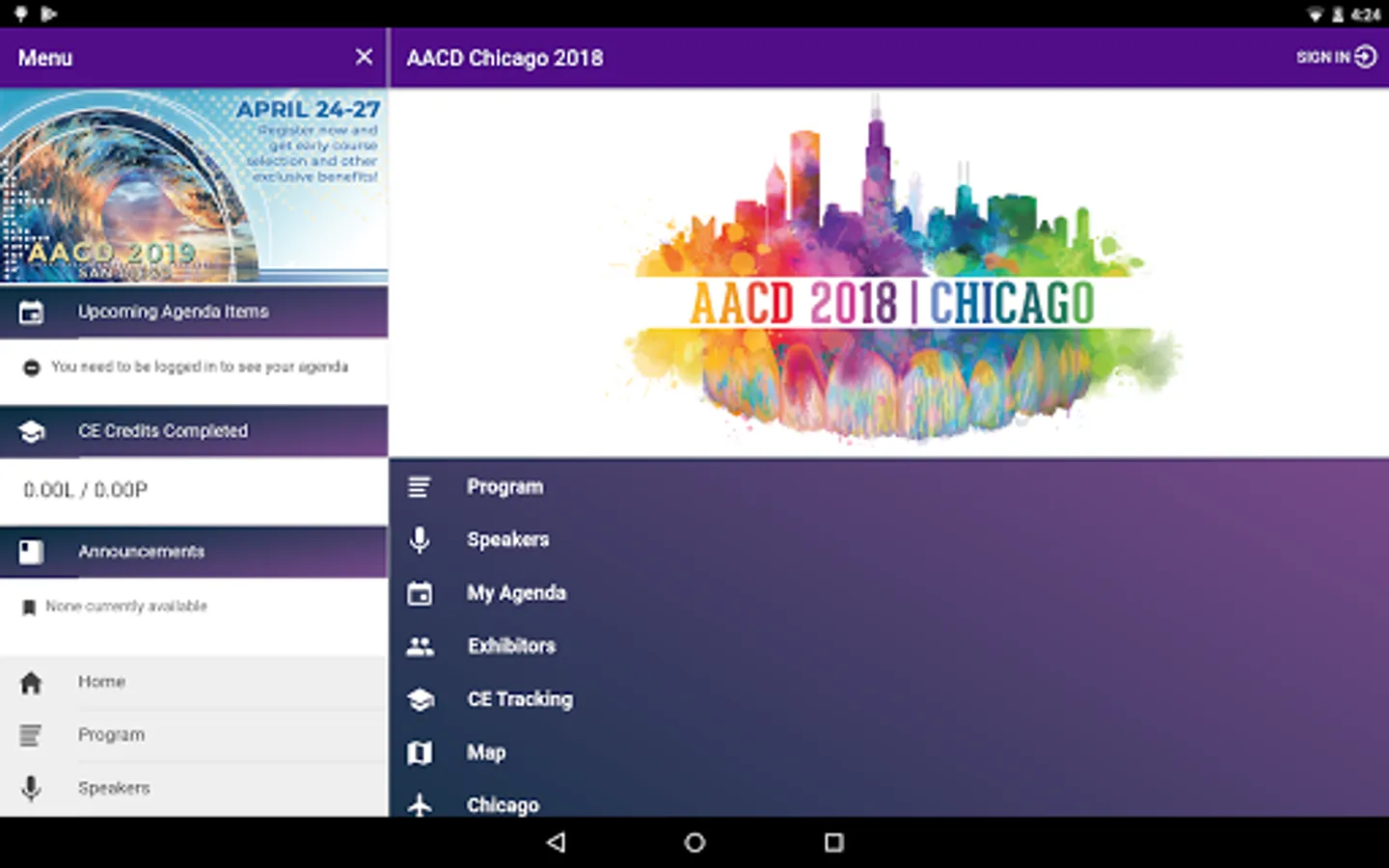Click the Map icon
Screen dimensions: 1389x868
click(x=420, y=752)
